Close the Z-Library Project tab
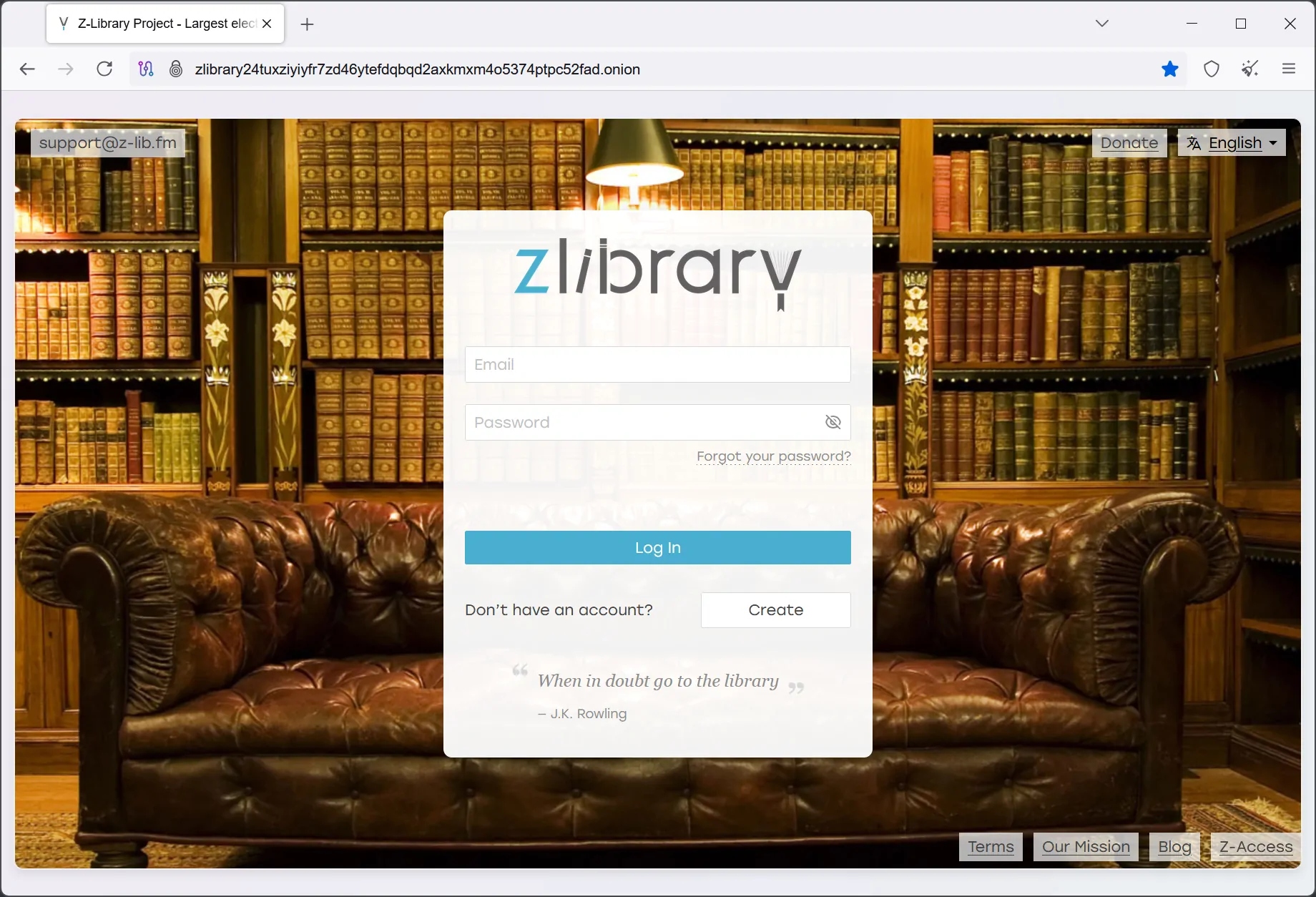Screen dimensions: 1316x897 coord(267,24)
